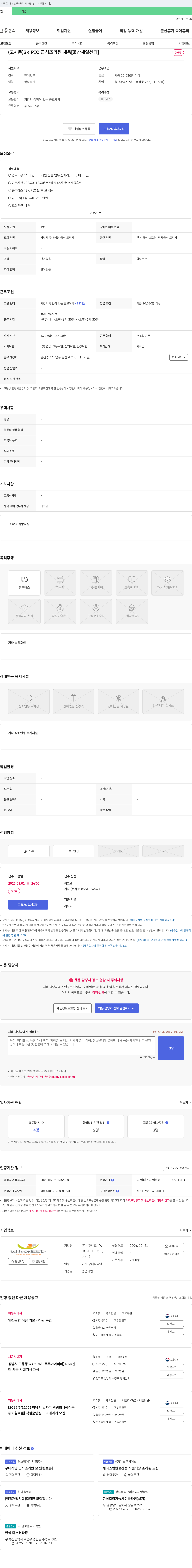Click the 고용24 입사지원 button under 접수 마감일
The height and width of the screenshot is (1568, 192).
pos(28,905)
